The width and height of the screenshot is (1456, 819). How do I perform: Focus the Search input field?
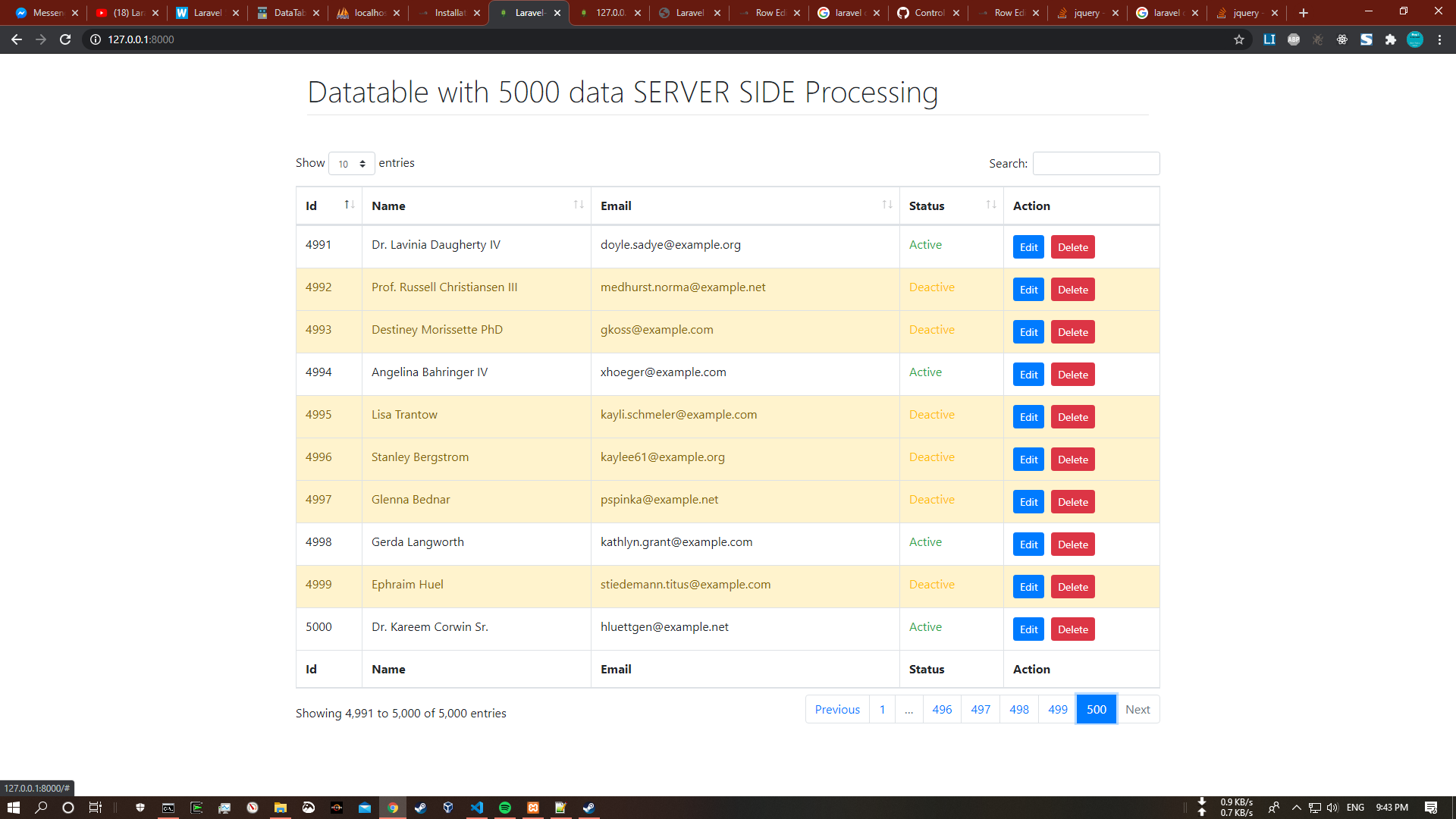coord(1096,163)
